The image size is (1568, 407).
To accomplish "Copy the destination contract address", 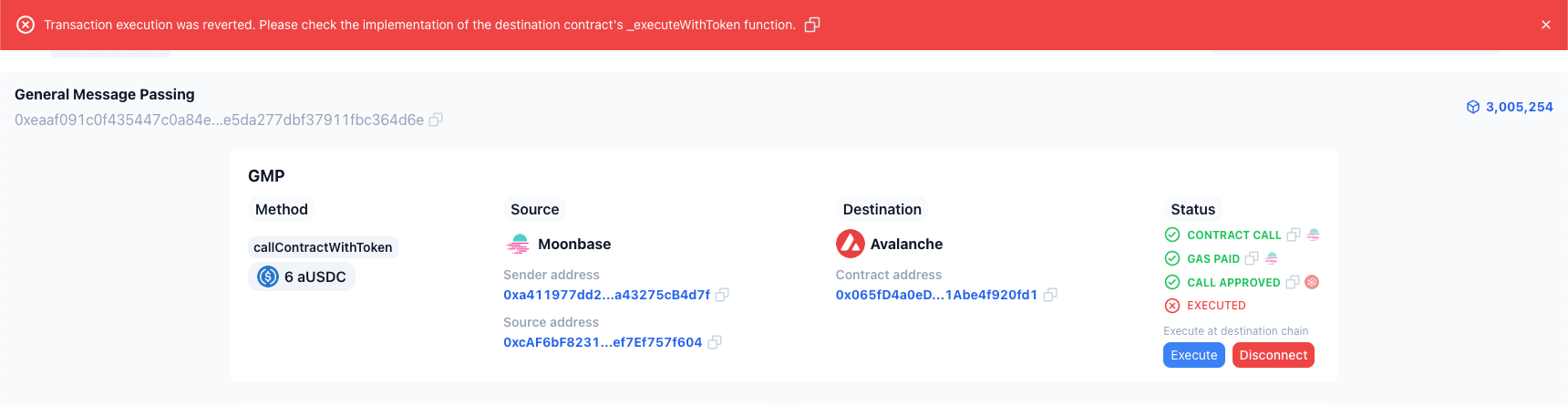I will 1050,295.
